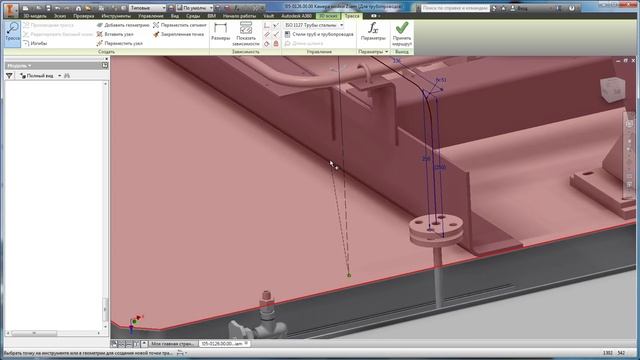Click the Создать panel label
Viewport: 640px width, 360px height.
(106, 52)
